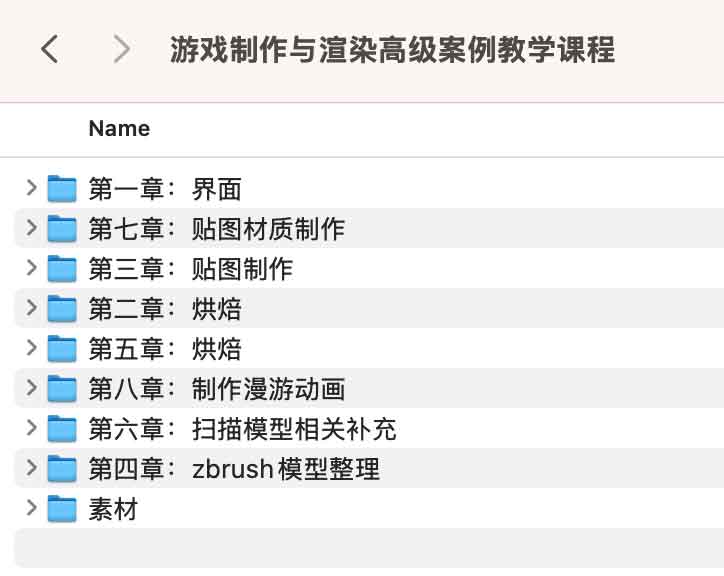
Task: Expand the 第四章:zbrush模型整理 folder
Action: click(31, 467)
